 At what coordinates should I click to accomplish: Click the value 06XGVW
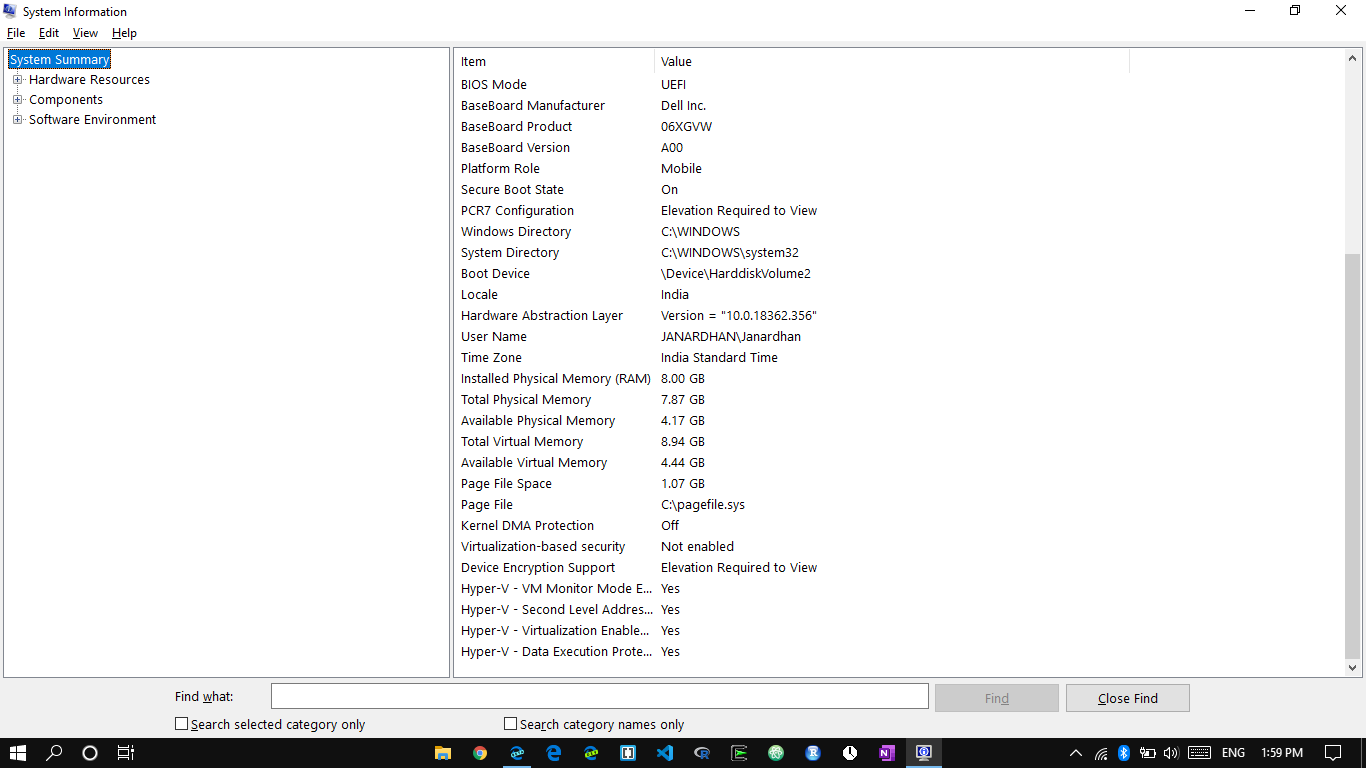[686, 127]
